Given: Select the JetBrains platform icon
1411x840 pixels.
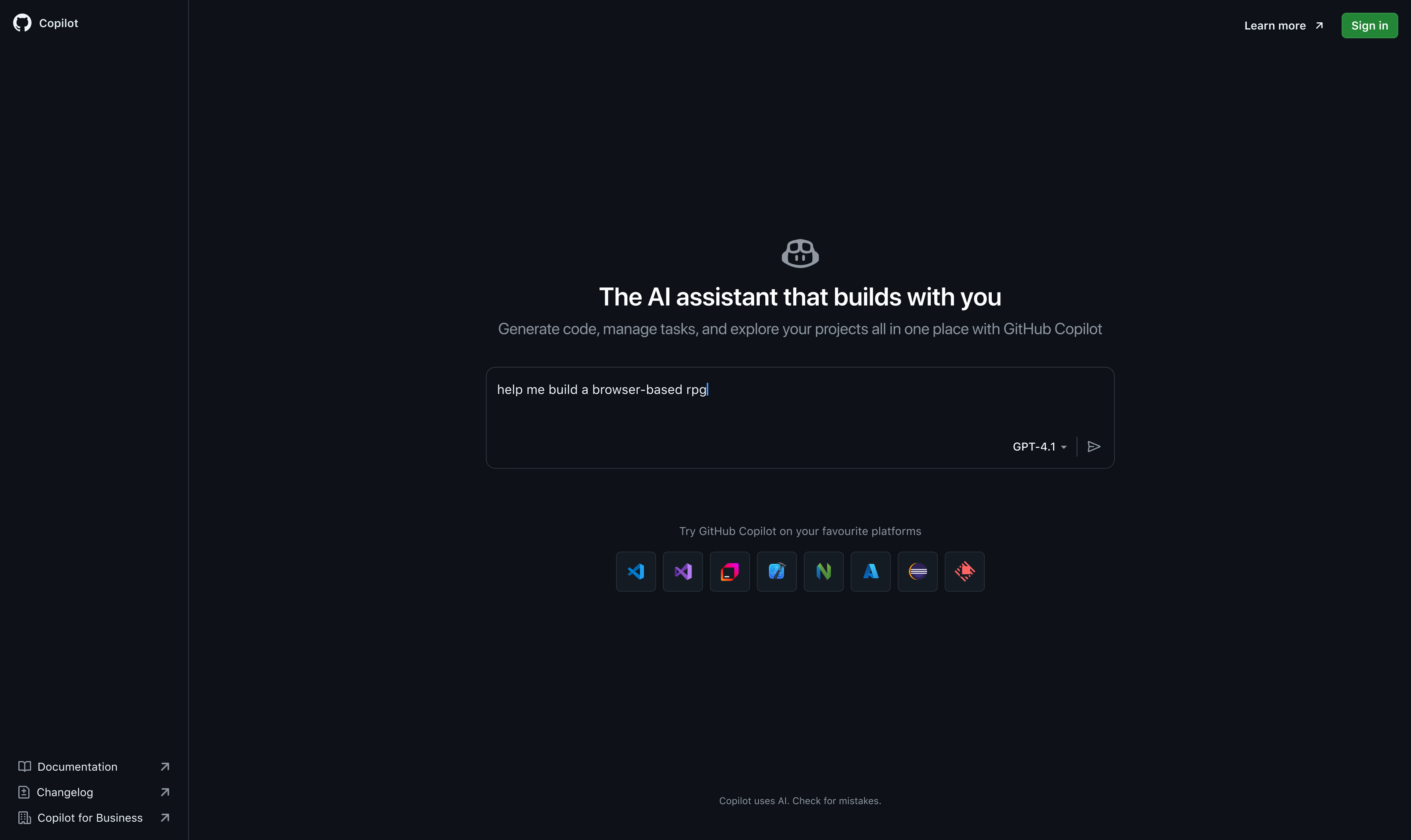Looking at the screenshot, I should click(x=729, y=571).
